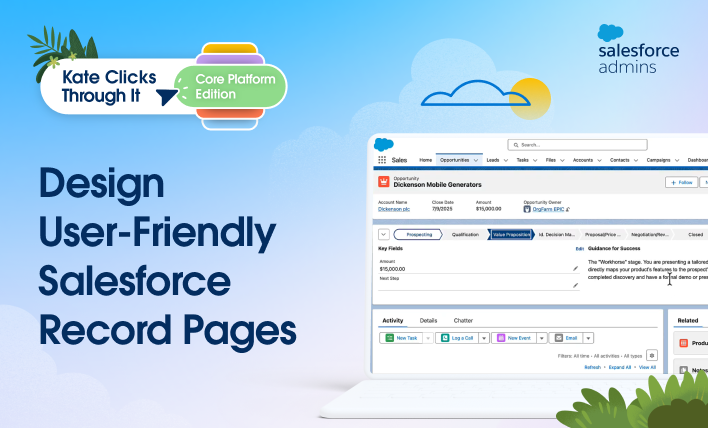
Task: Click the user avatar icon before OrgFarm EPIC
Action: [526, 209]
